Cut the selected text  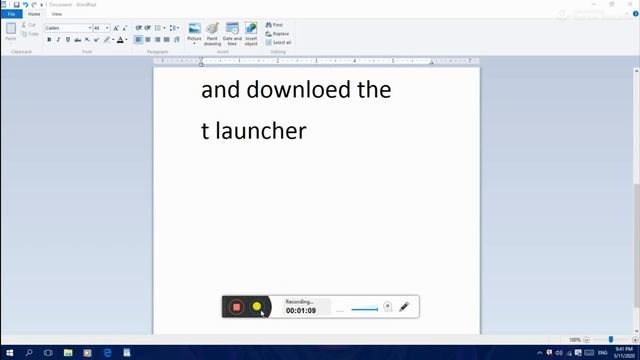tap(29, 25)
